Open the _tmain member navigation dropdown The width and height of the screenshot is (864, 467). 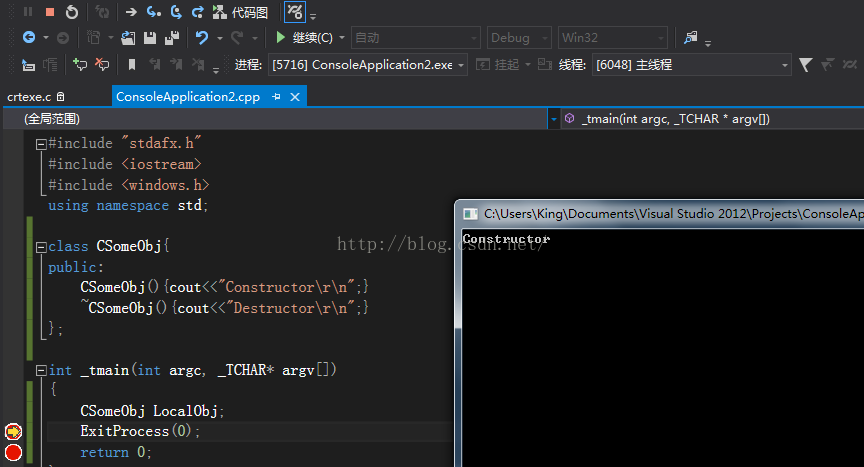point(712,119)
